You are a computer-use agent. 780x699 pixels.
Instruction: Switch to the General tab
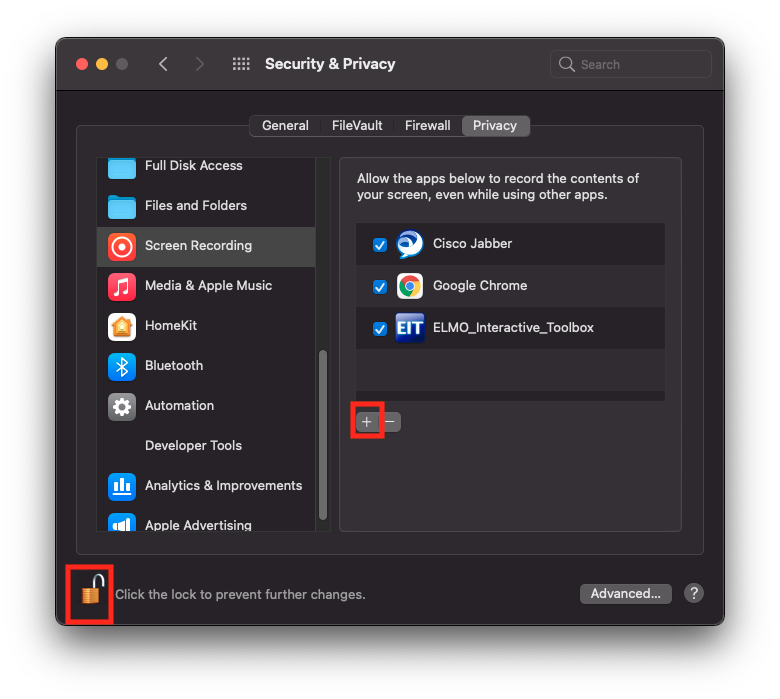(286, 125)
